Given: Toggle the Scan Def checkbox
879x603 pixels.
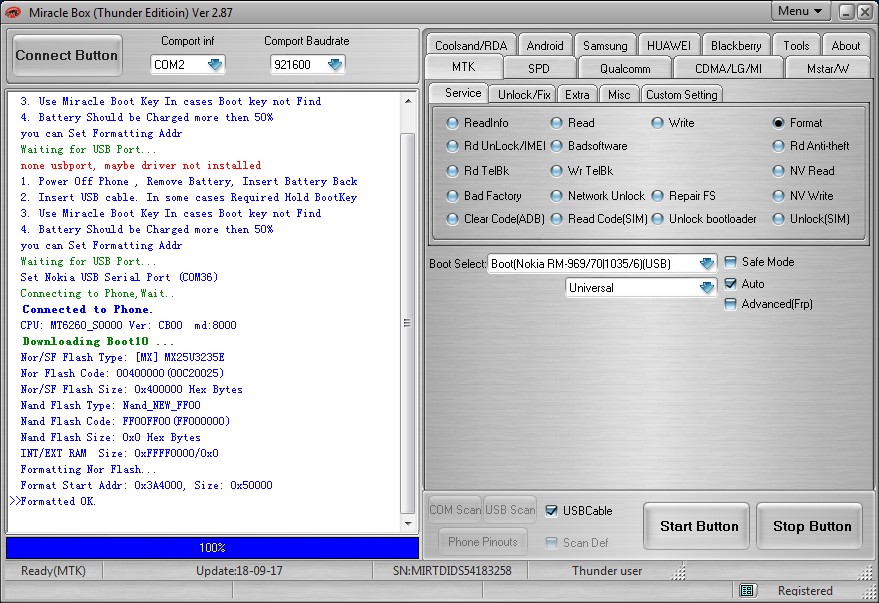Looking at the screenshot, I should pyautogui.click(x=552, y=542).
